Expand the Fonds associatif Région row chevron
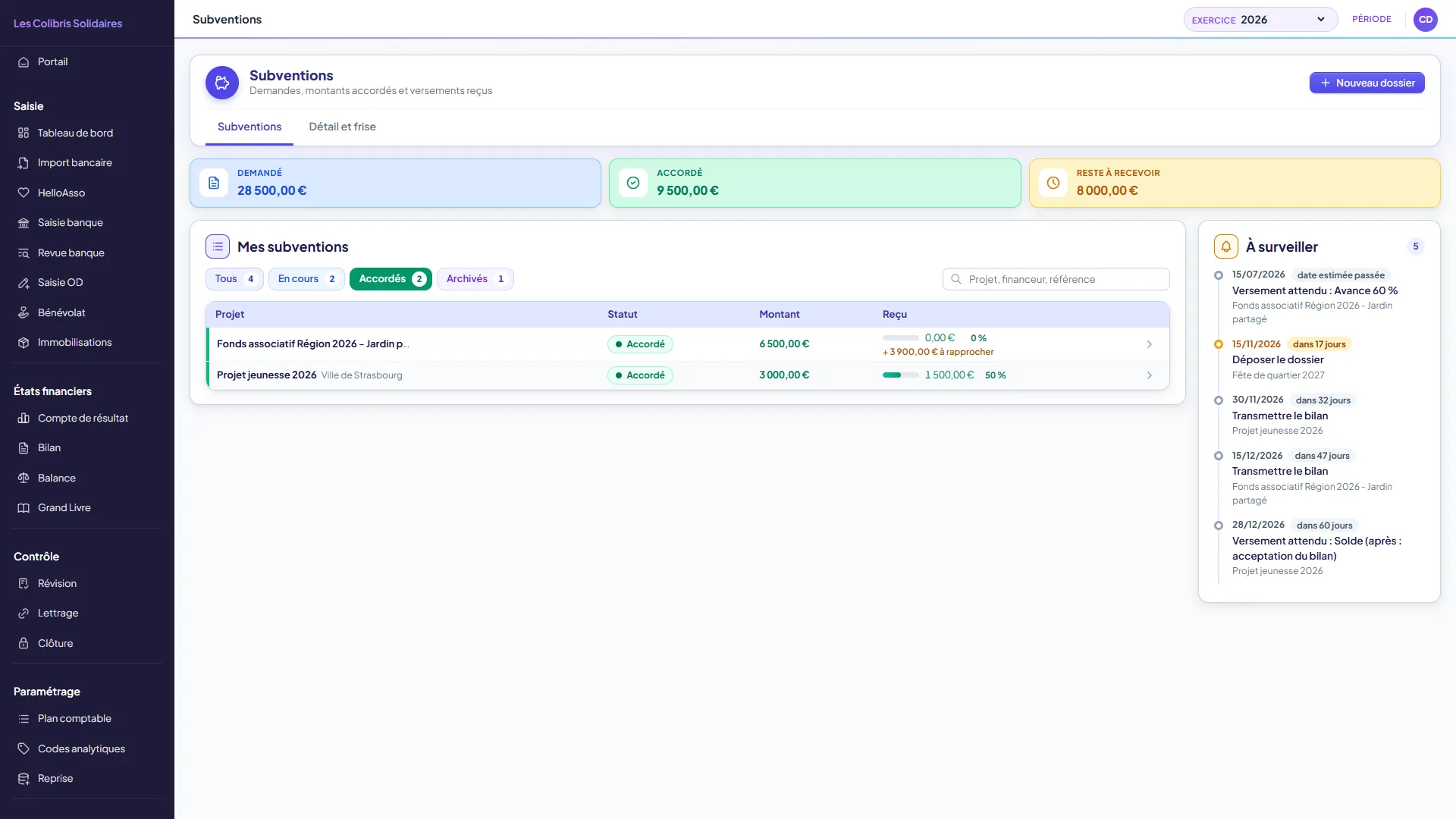The width and height of the screenshot is (1456, 819). click(1150, 344)
